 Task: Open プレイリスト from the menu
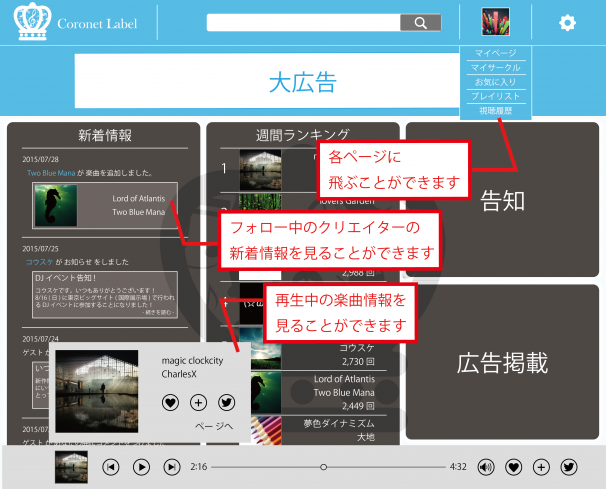click(x=495, y=96)
